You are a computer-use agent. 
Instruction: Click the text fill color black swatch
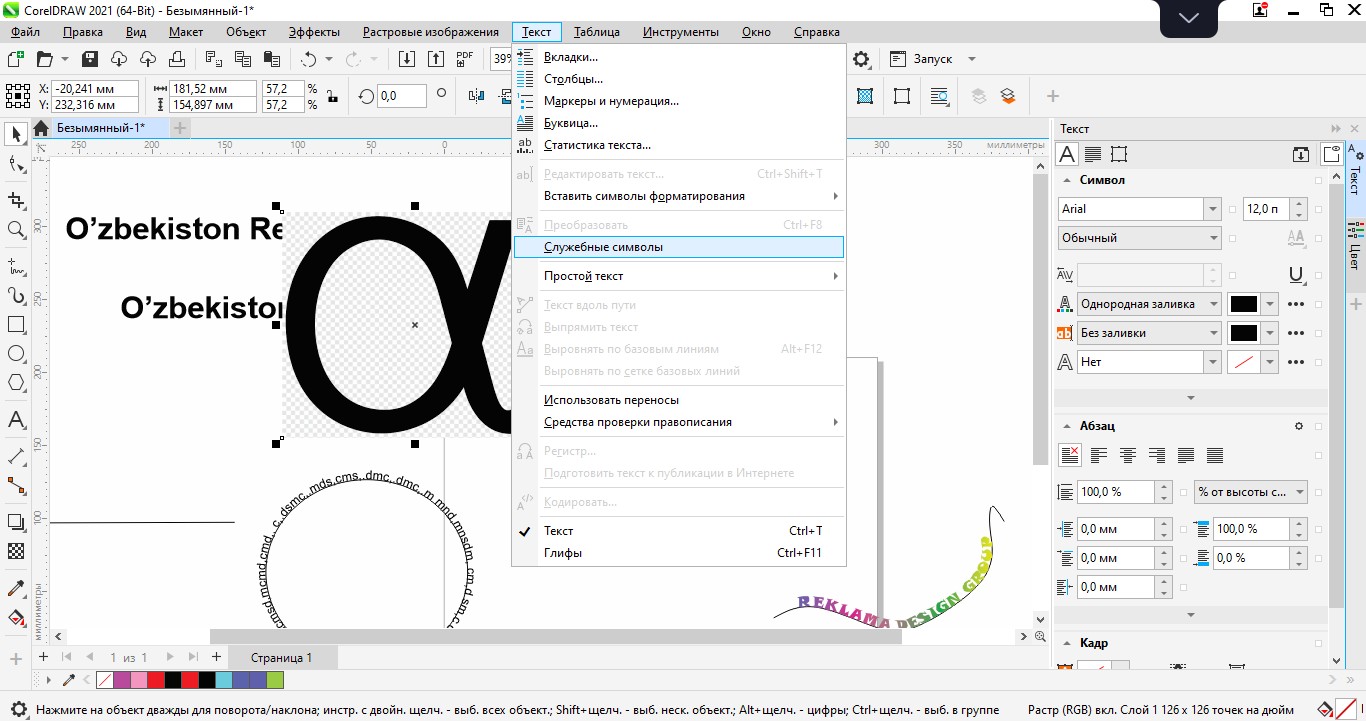tap(1244, 304)
